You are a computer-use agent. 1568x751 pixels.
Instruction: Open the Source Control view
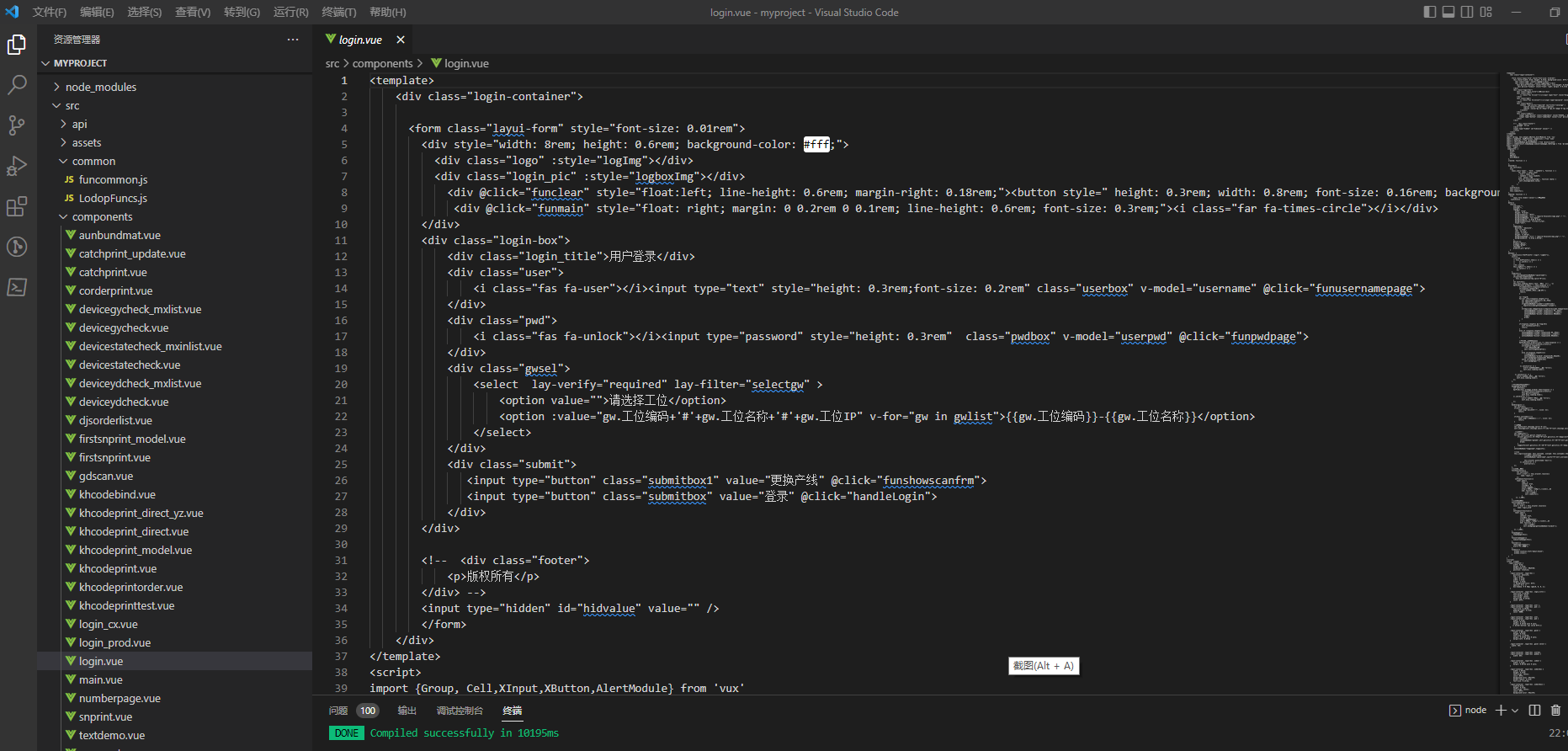point(17,125)
